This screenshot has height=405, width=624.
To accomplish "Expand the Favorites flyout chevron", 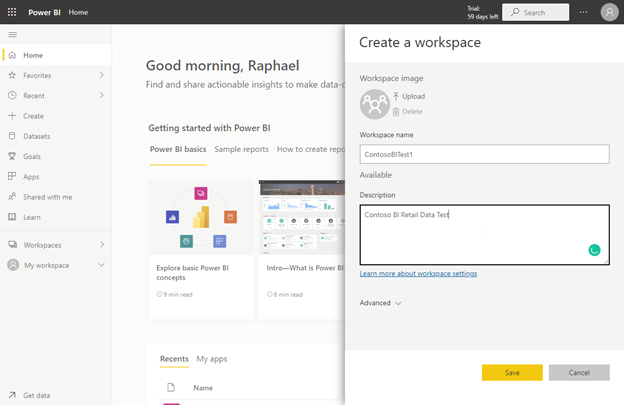I will click(x=101, y=75).
